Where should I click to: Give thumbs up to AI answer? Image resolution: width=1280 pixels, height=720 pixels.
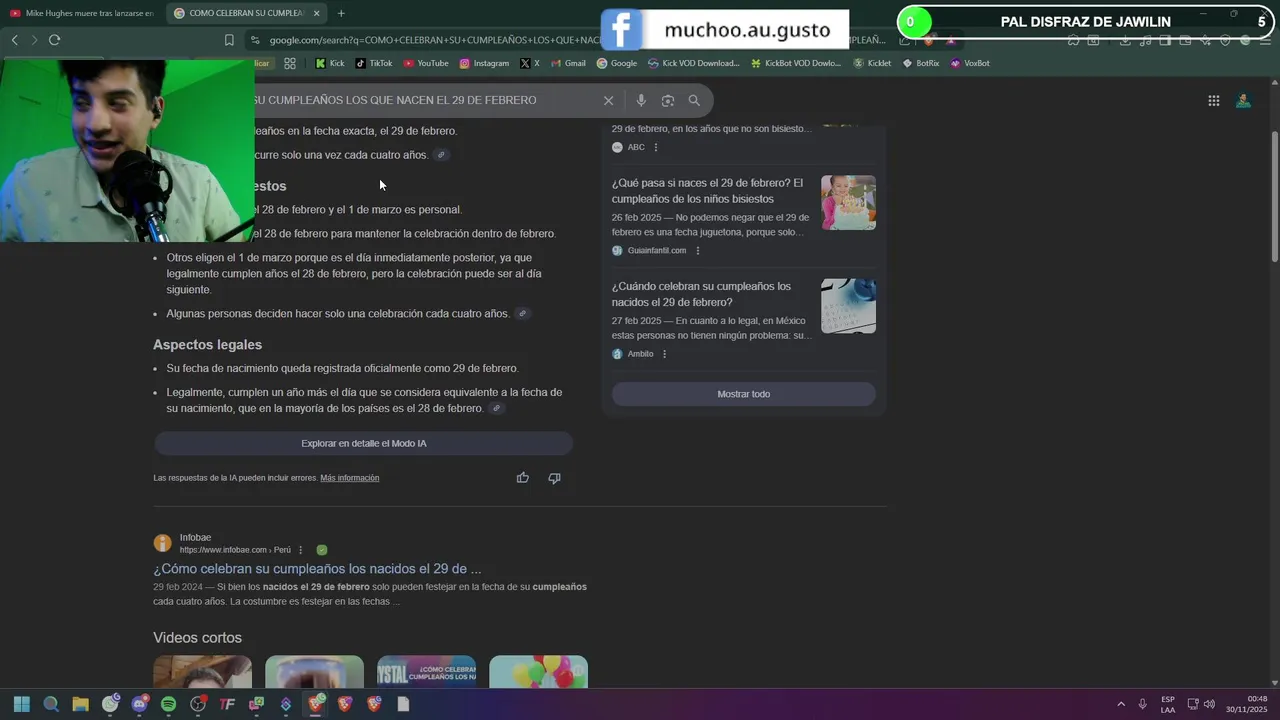pos(522,478)
